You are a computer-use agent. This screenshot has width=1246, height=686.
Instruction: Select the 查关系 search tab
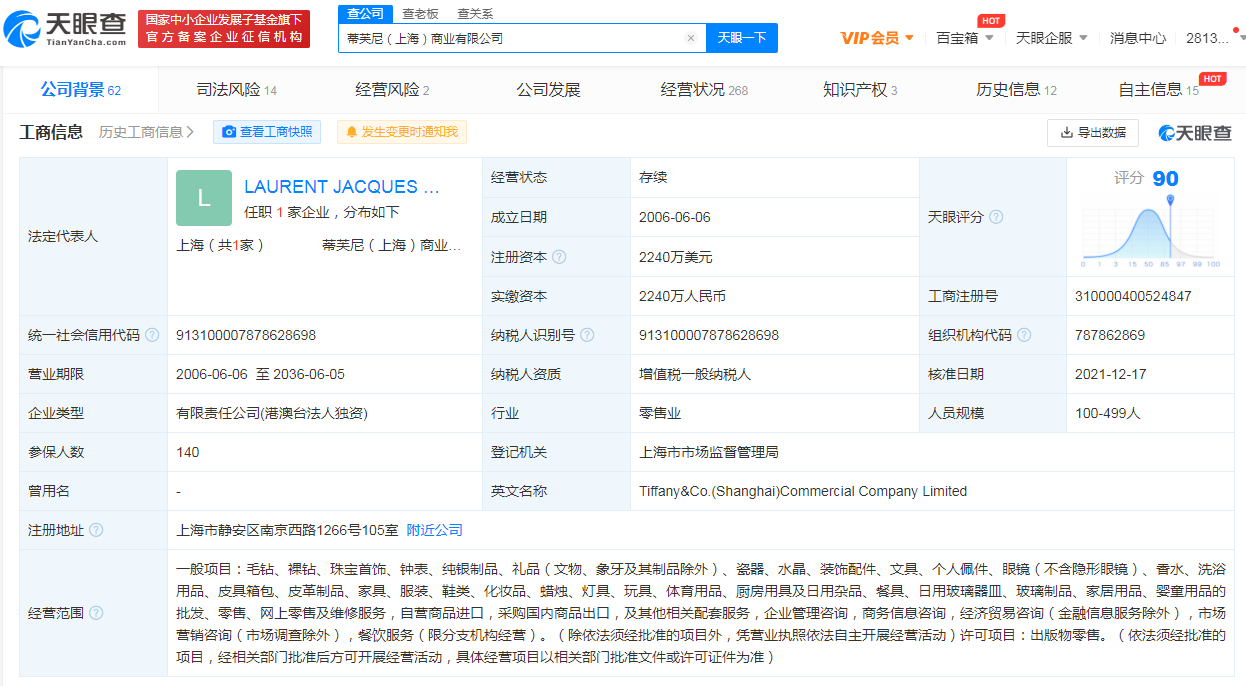click(x=475, y=13)
